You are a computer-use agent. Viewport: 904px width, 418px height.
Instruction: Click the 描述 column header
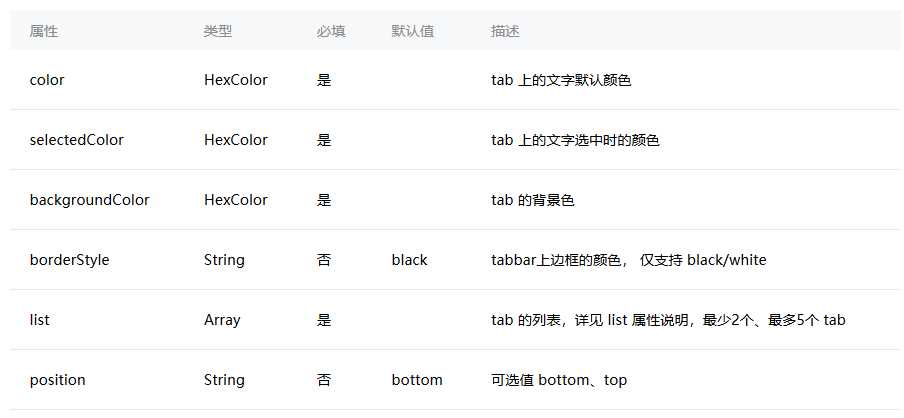point(505,31)
